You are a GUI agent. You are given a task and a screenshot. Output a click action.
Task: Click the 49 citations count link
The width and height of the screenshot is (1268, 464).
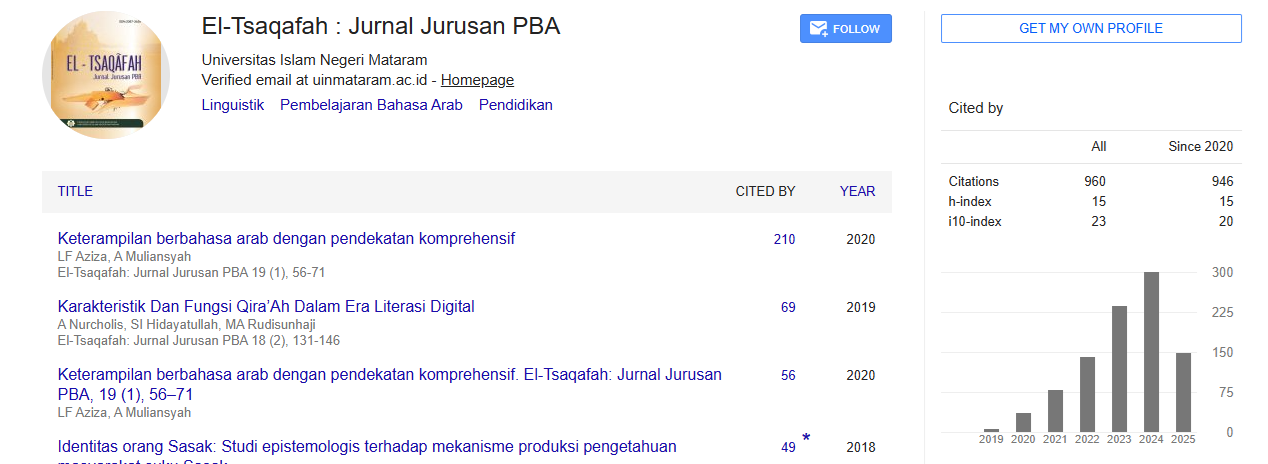pyautogui.click(x=788, y=447)
